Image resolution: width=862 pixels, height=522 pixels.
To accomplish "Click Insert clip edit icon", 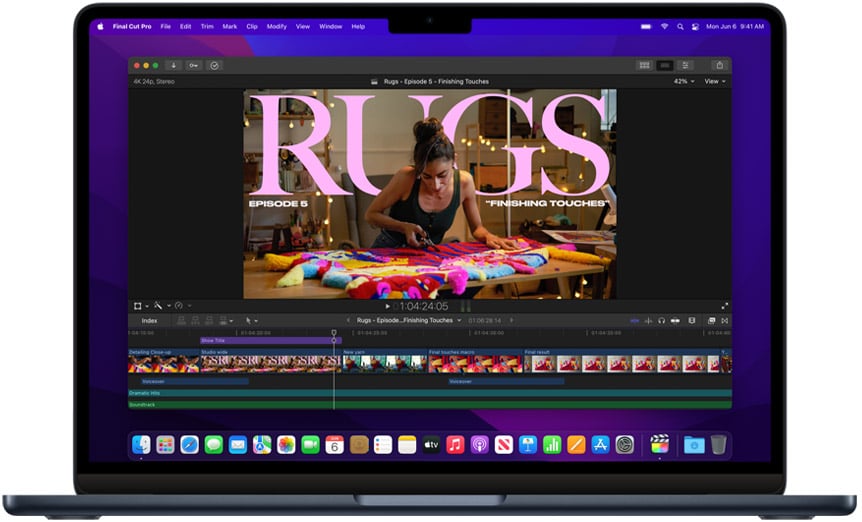I will [195, 321].
